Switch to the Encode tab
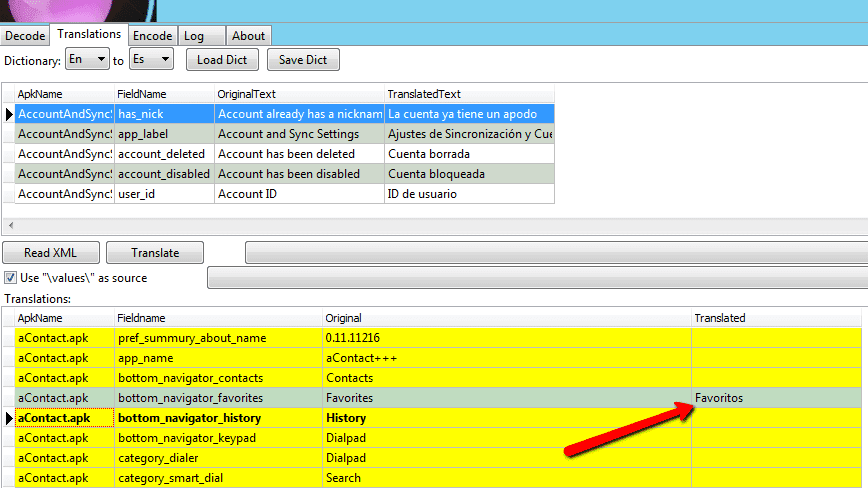 (153, 36)
